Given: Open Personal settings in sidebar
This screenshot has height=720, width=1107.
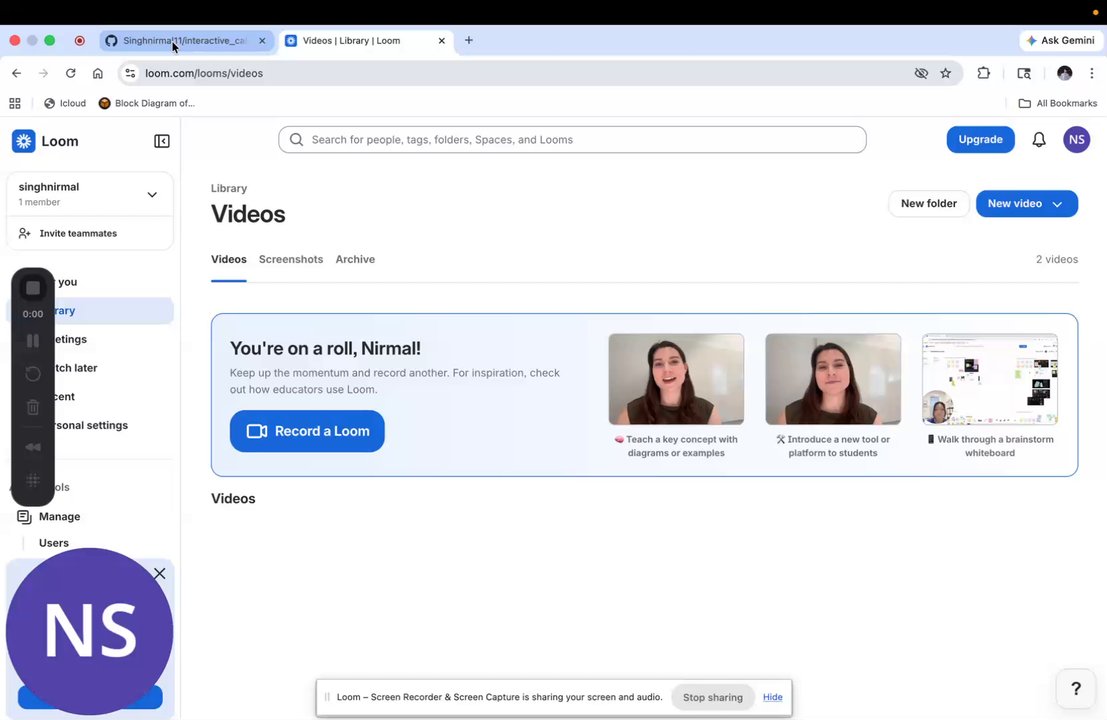Looking at the screenshot, I should [x=91, y=425].
